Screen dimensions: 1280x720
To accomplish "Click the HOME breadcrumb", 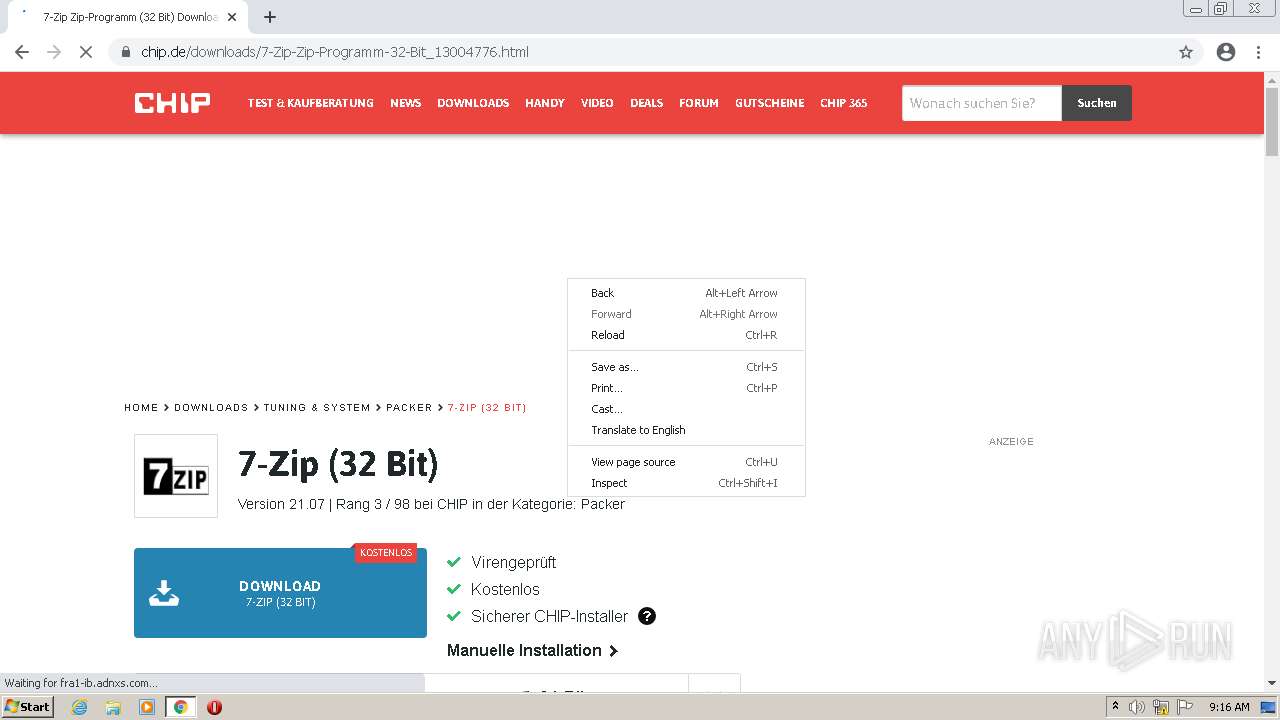I will 141,408.
